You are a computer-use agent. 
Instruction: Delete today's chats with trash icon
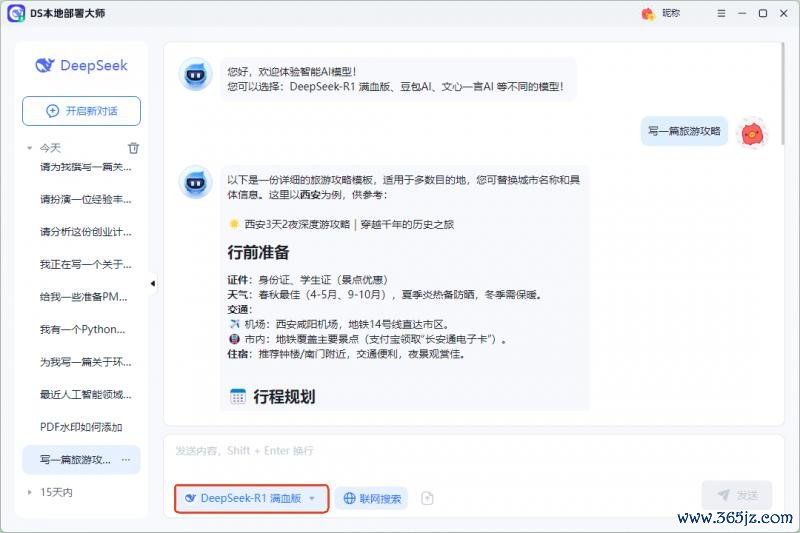[133, 148]
